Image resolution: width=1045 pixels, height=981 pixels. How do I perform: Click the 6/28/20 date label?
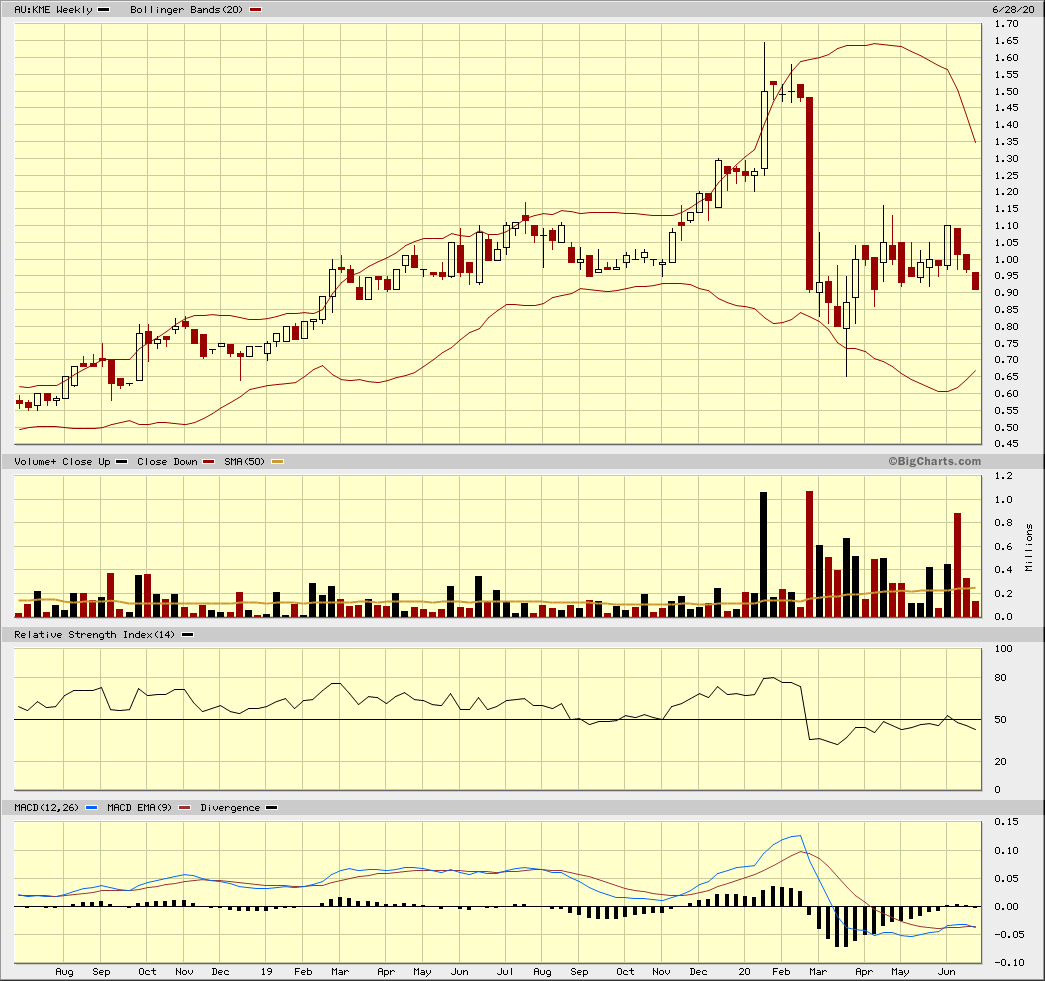pyautogui.click(x=1012, y=9)
